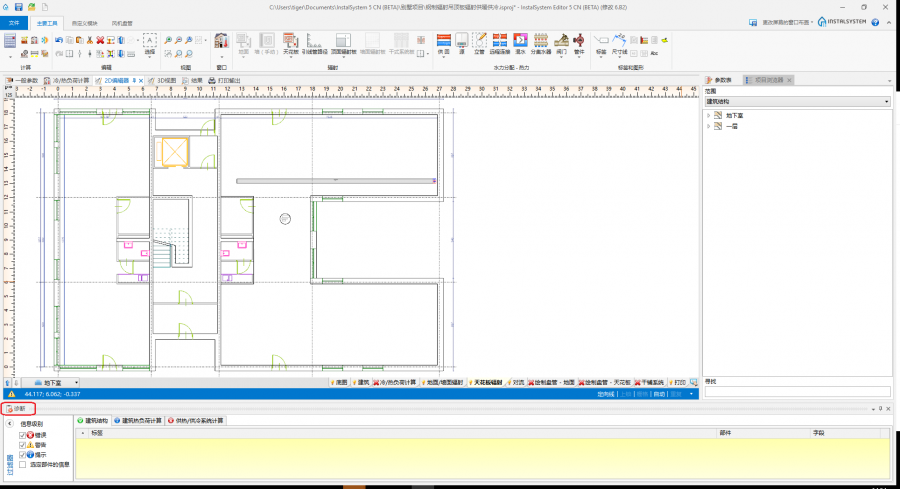Toggle the 警告 warnings checkbox
The height and width of the screenshot is (489, 900).
[23, 445]
